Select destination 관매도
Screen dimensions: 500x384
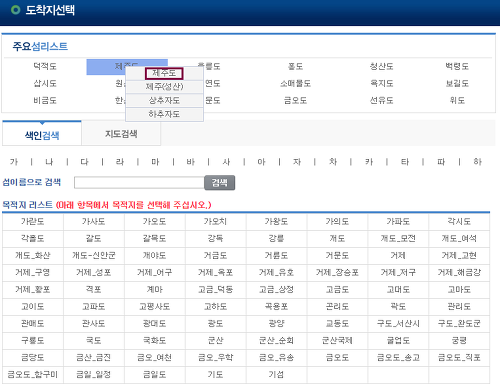click(33, 324)
